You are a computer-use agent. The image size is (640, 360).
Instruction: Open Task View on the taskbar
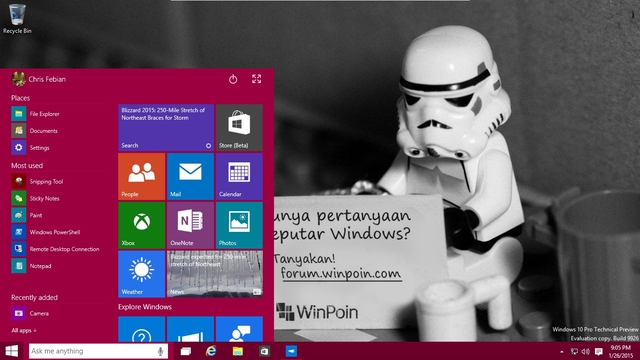pos(186,351)
